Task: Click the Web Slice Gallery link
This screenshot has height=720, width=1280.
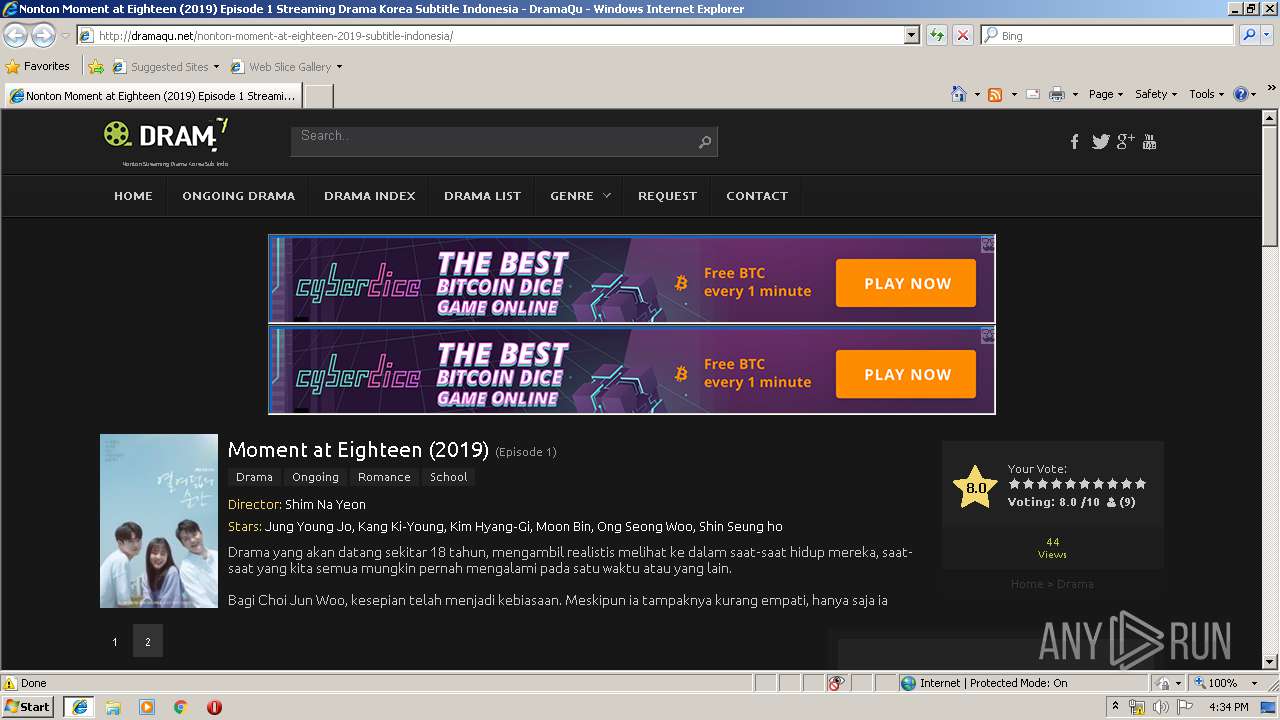Action: (x=286, y=67)
